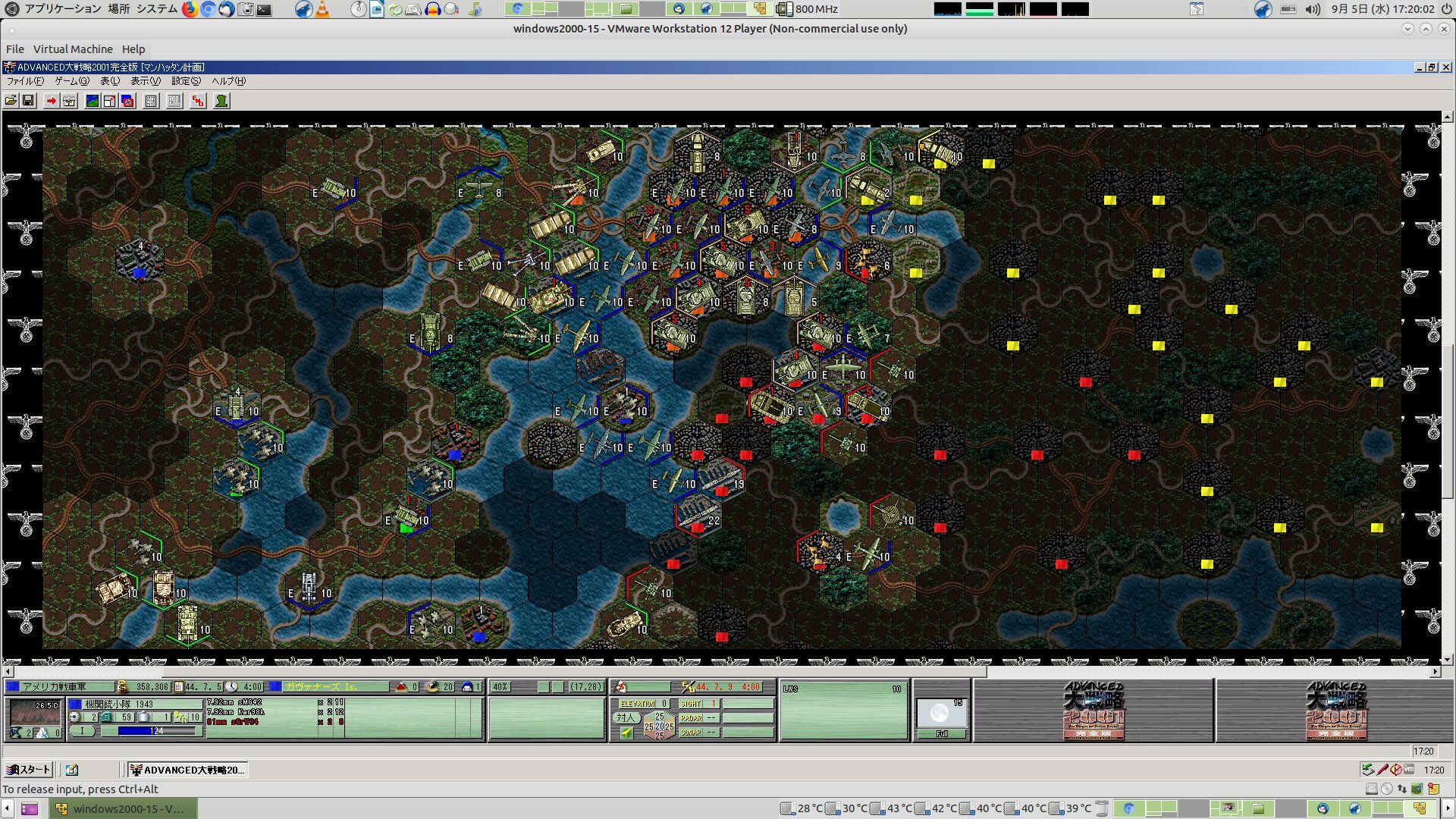Open the terrain map view toolbar icon
This screenshot has width=1456, height=819.
point(92,101)
